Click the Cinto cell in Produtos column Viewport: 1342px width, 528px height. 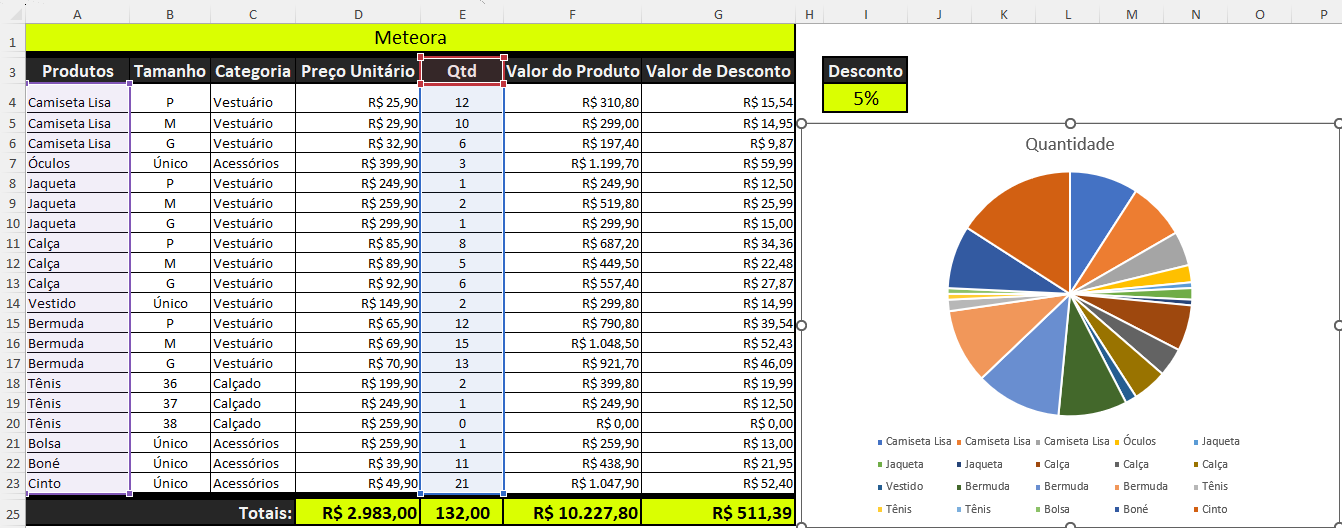pyautogui.click(x=78, y=483)
